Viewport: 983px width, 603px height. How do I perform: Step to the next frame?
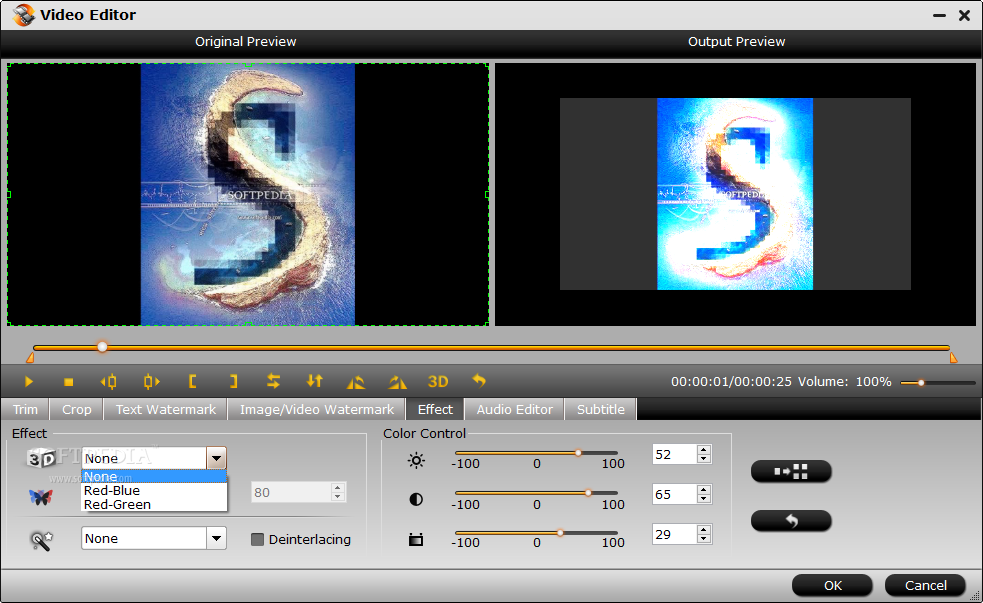[151, 381]
